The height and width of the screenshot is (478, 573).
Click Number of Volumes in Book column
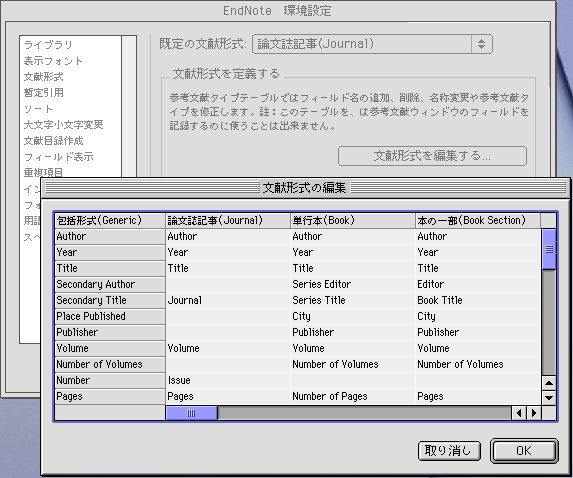click(x=353, y=364)
